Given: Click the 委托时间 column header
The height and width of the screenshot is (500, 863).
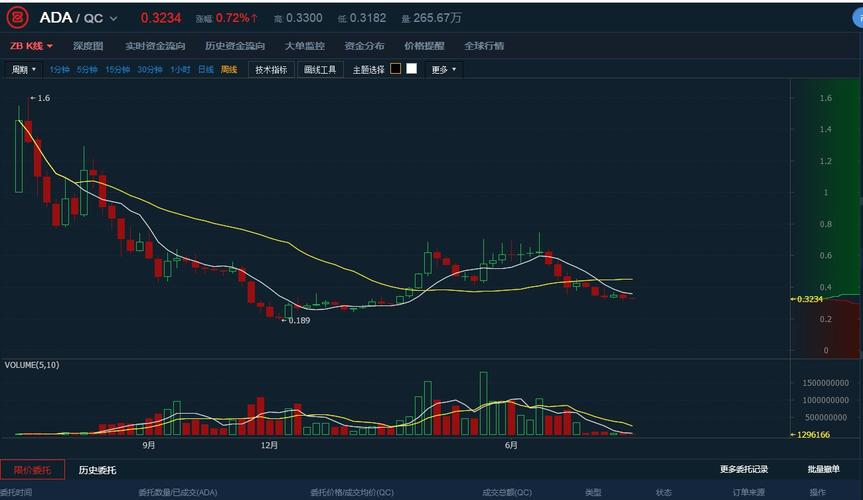Looking at the screenshot, I should coord(16,492).
